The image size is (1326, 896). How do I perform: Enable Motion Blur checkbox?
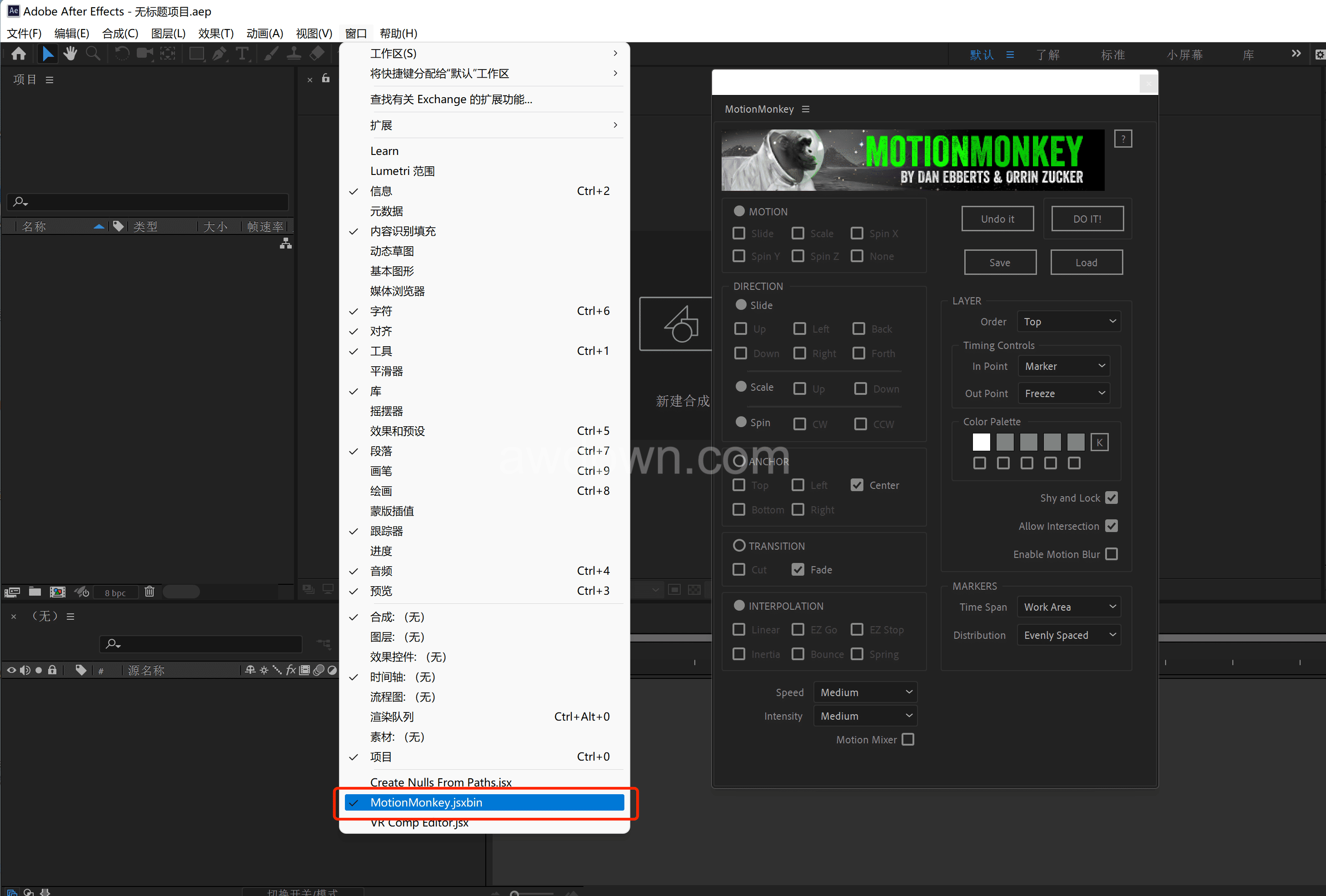(x=1111, y=554)
